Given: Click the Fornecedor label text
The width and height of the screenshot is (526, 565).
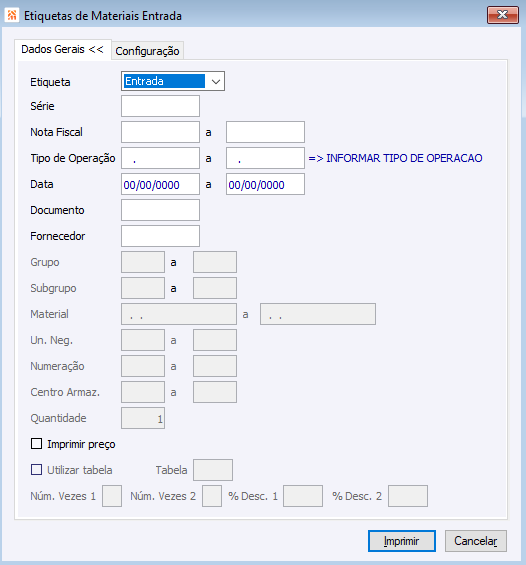Looking at the screenshot, I should coord(58,236).
